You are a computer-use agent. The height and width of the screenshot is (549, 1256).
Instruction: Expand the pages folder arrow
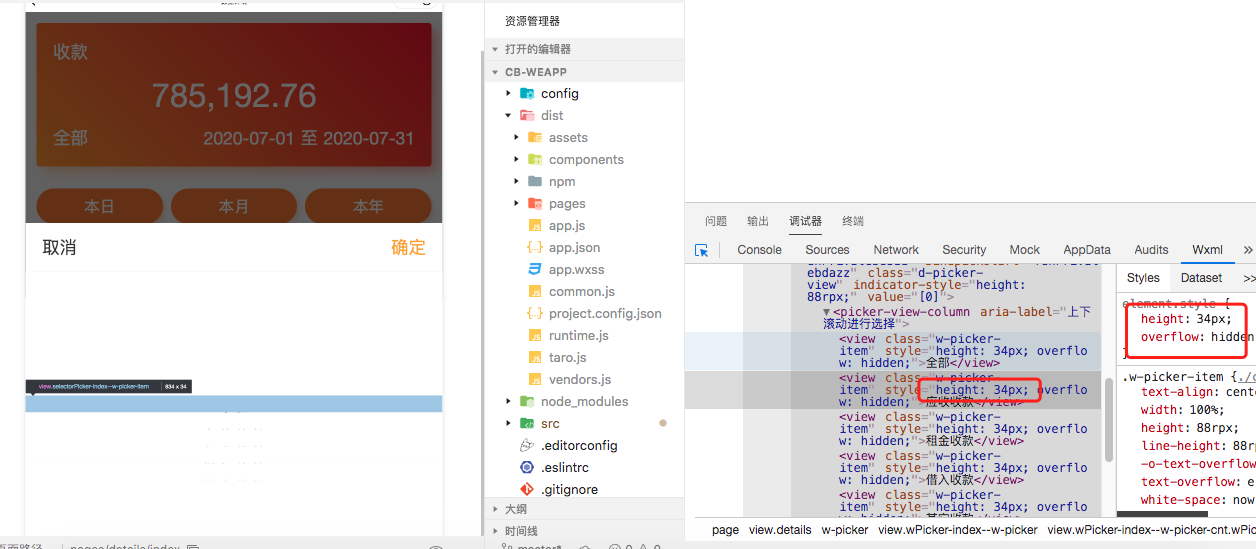[x=517, y=203]
